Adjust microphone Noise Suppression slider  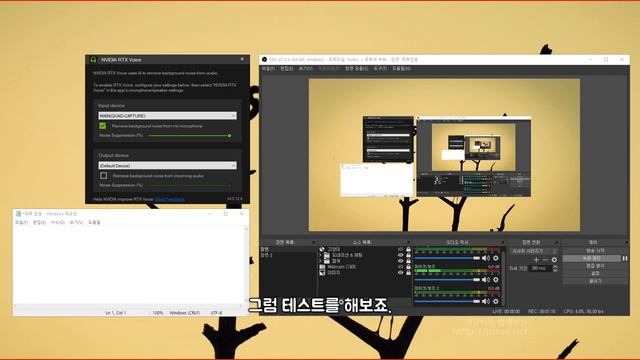(189, 136)
